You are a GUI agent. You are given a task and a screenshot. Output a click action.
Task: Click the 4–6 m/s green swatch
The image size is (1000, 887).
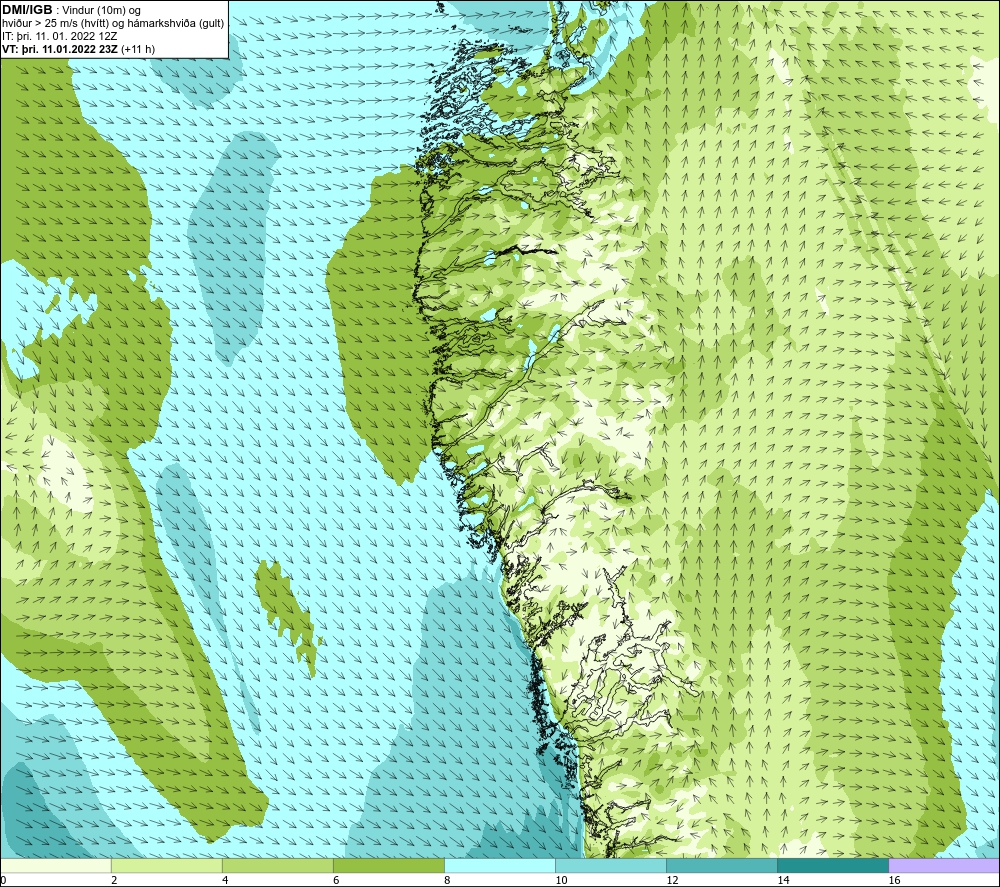click(x=278, y=866)
